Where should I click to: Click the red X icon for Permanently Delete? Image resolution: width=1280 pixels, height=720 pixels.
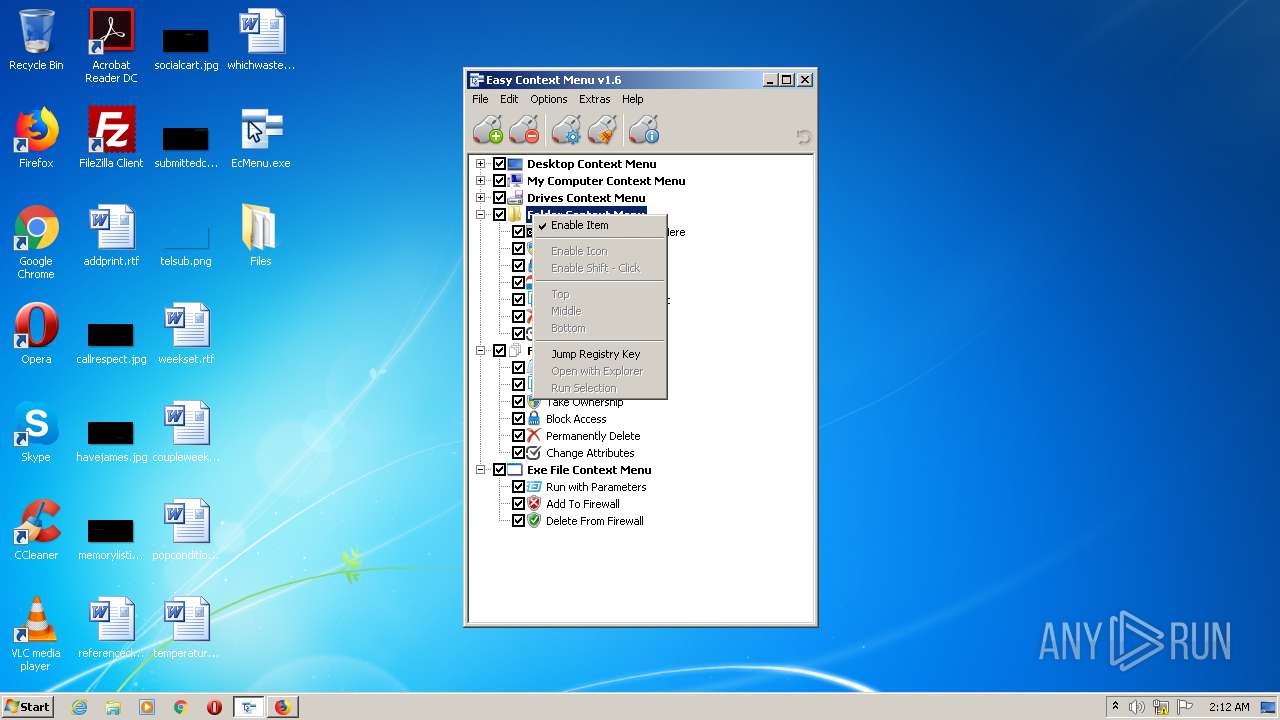click(x=534, y=436)
